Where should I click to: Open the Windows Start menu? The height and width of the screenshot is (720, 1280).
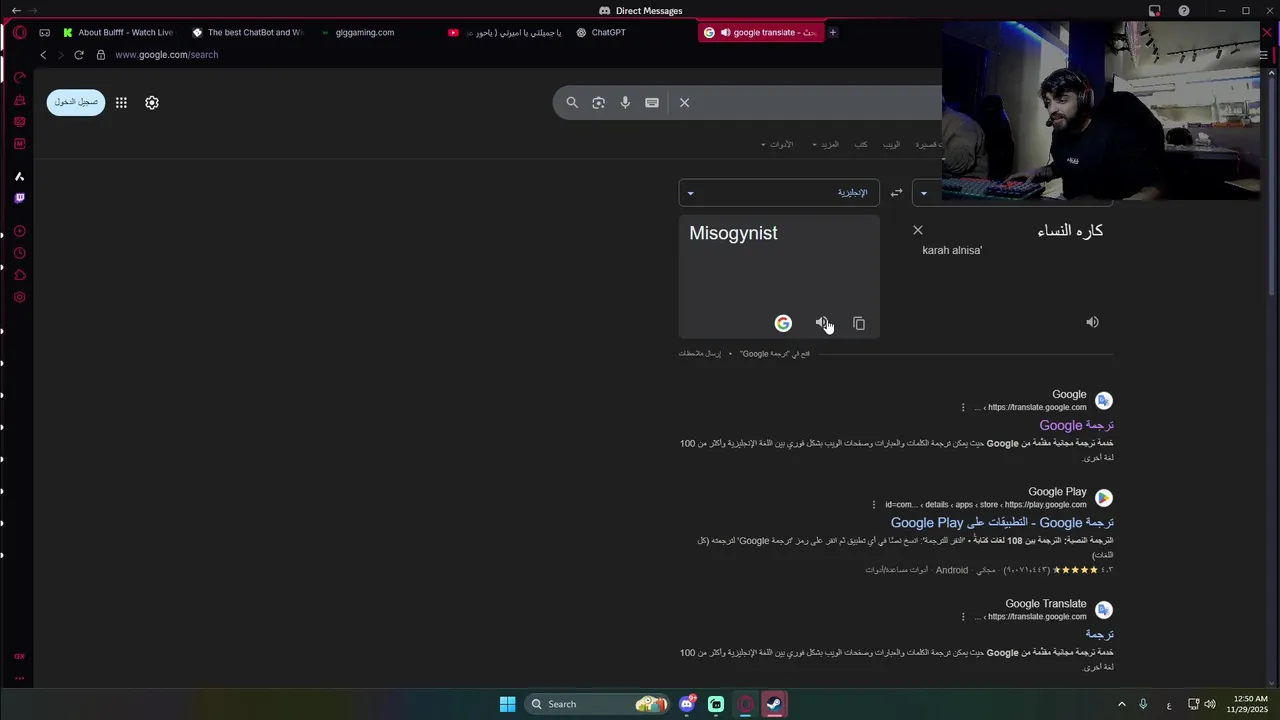click(x=507, y=704)
